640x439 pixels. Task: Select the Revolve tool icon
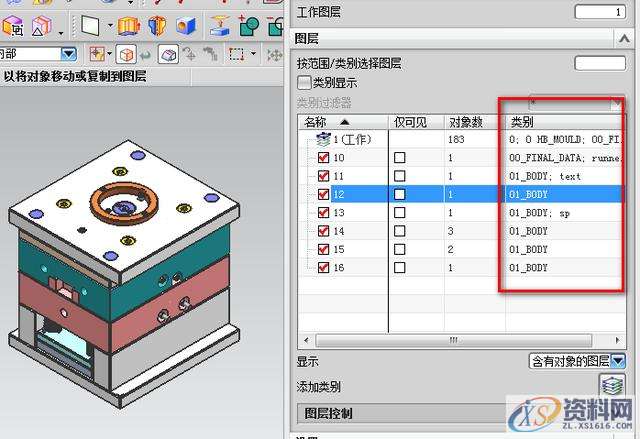157,25
